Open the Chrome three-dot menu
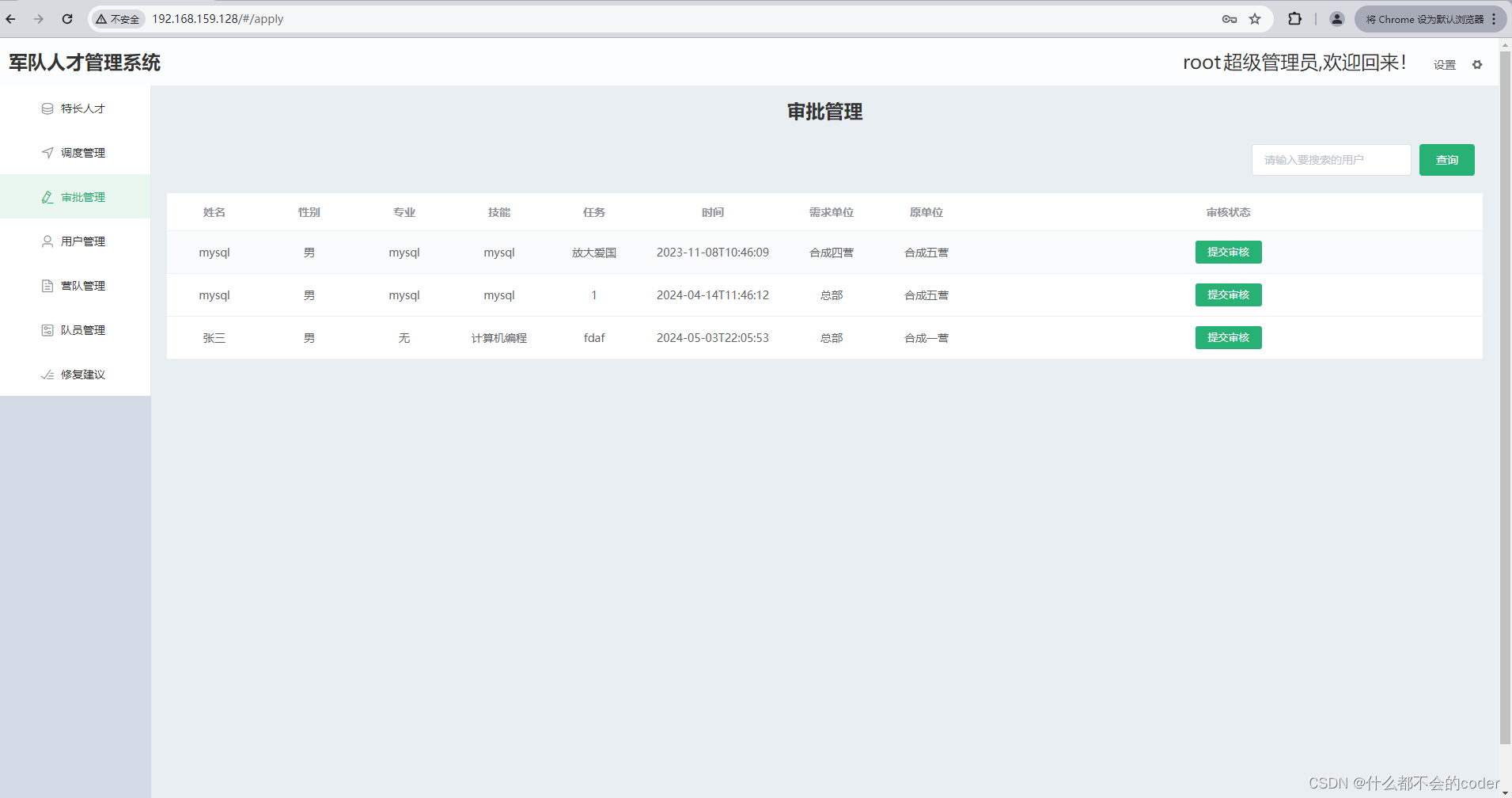The image size is (1512, 798). [x=1494, y=19]
